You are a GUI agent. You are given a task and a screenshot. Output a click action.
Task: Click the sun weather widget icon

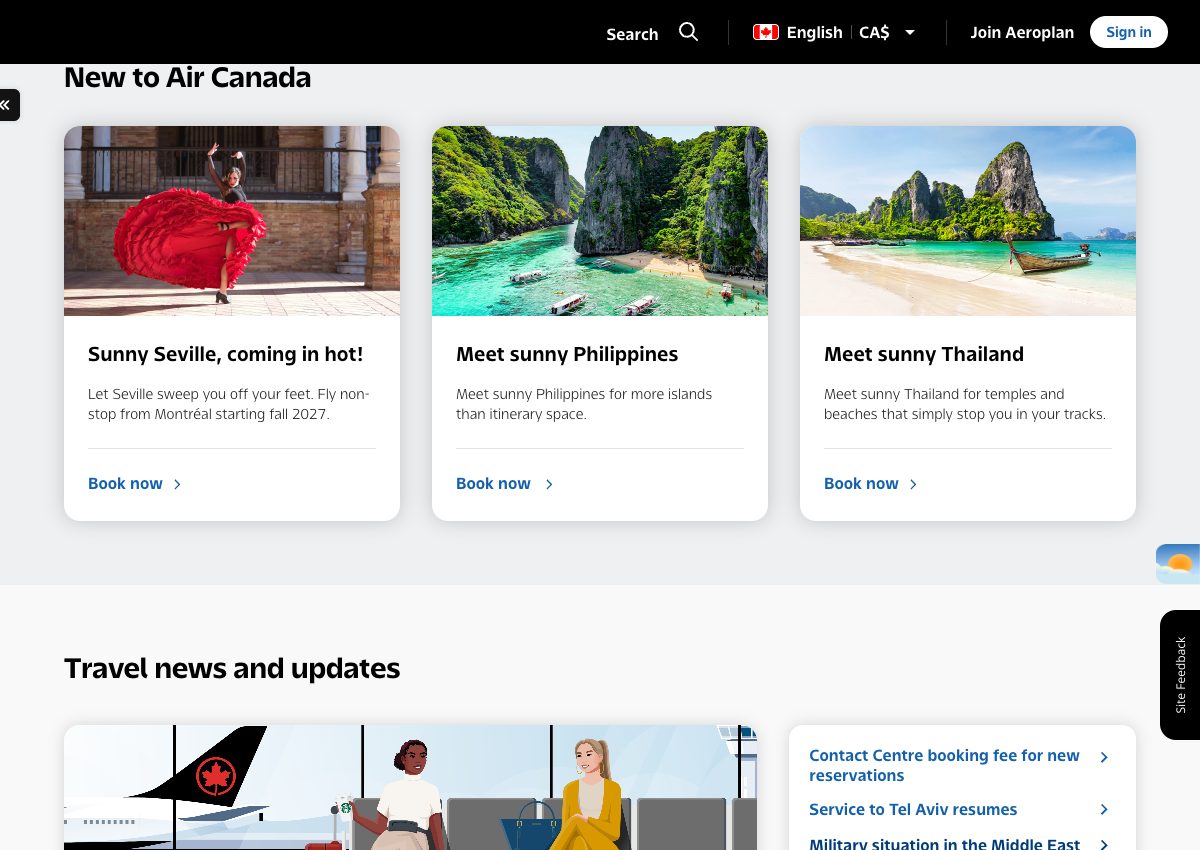click(1178, 564)
